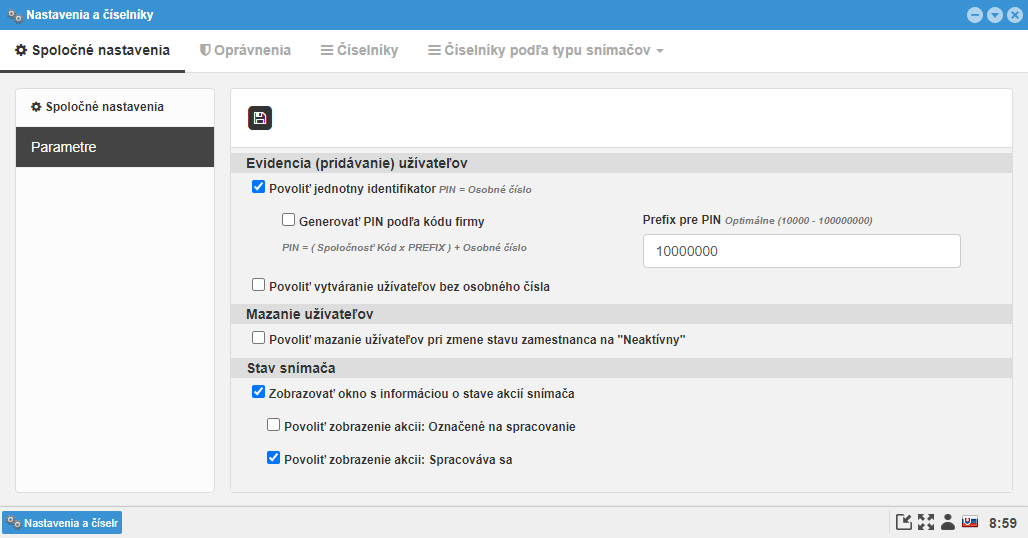Image resolution: width=1028 pixels, height=538 pixels.
Task: Click the Prefix pre PIN label
Action: [681, 220]
